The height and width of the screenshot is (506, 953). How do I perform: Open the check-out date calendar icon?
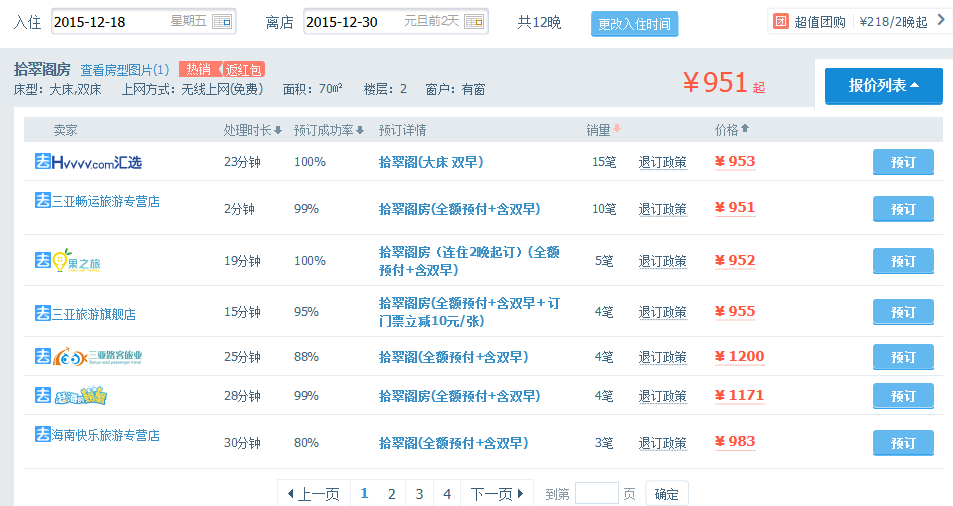(x=474, y=21)
